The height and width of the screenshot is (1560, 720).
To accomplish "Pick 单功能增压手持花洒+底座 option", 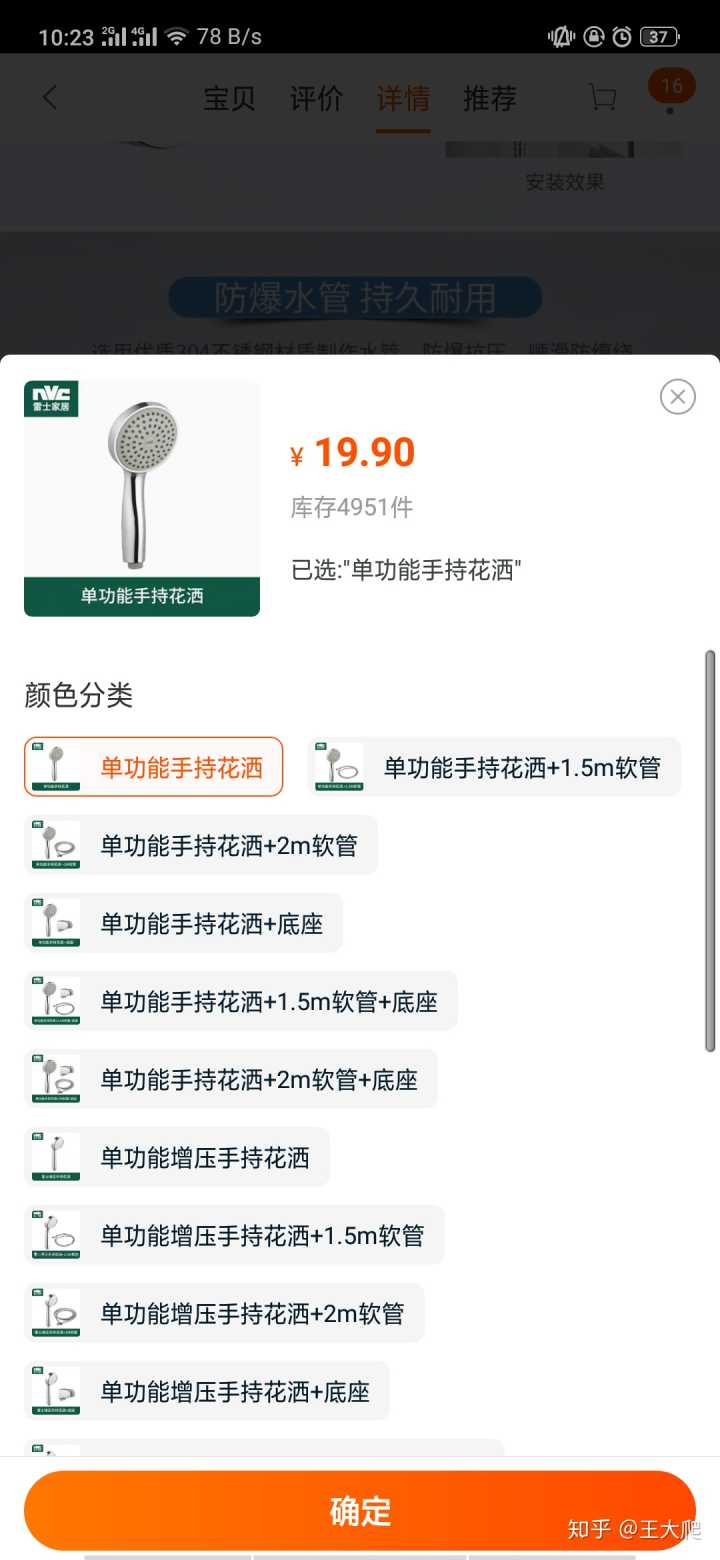I will coord(207,1391).
